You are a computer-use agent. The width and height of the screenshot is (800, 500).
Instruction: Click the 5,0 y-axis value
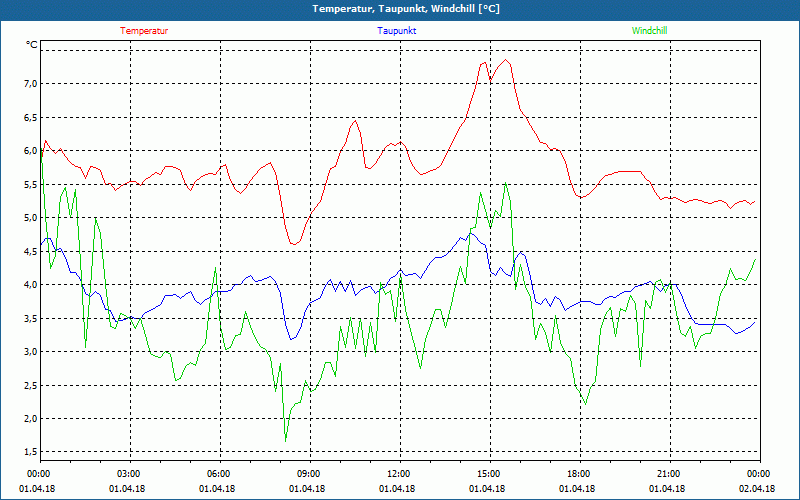coord(32,218)
